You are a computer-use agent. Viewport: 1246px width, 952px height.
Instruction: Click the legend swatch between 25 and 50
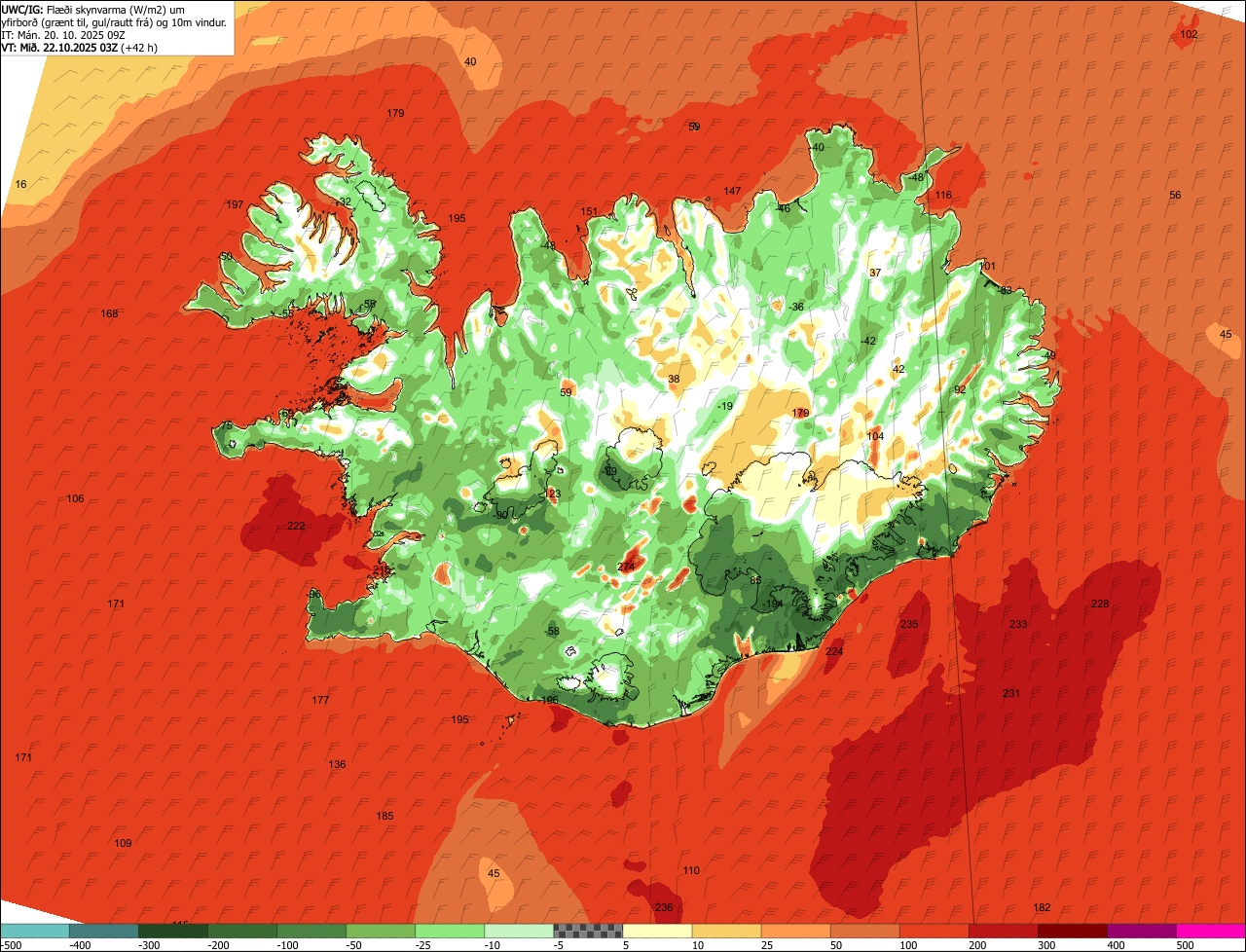click(795, 931)
